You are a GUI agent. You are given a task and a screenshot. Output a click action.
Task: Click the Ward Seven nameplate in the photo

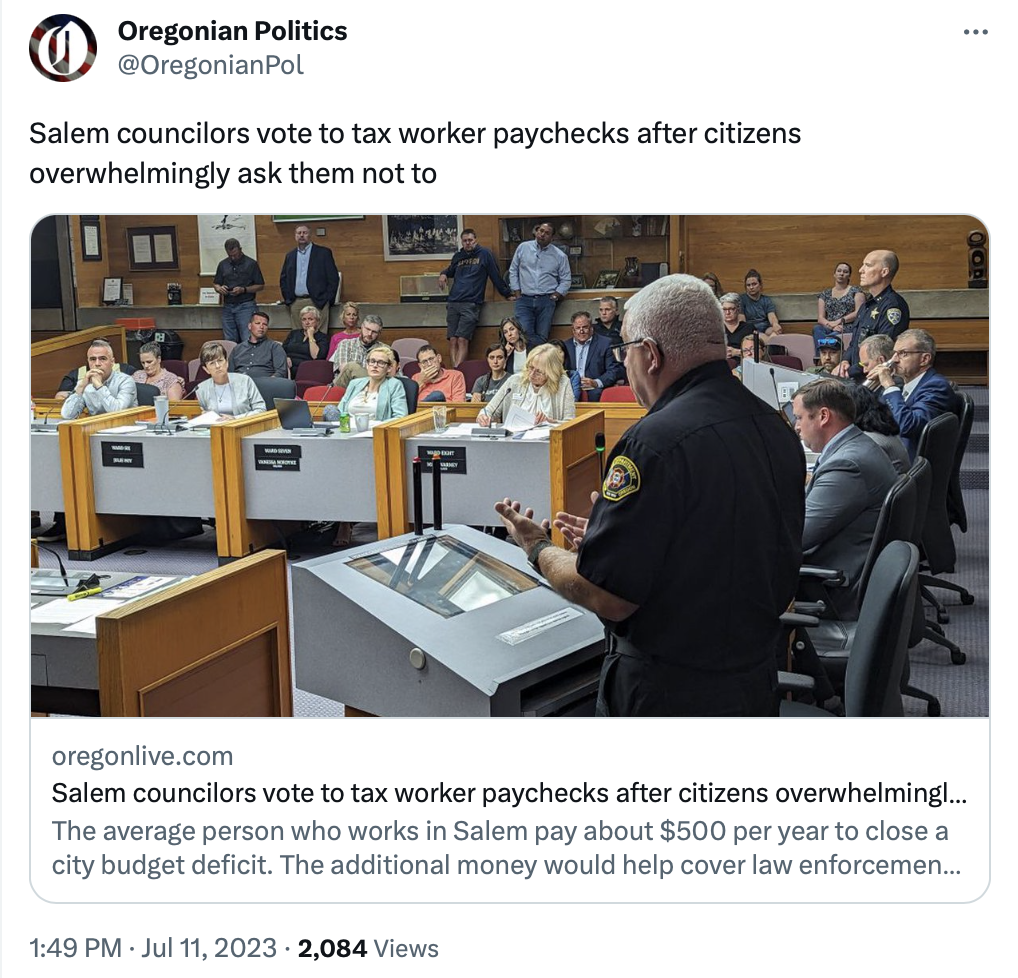pos(277,457)
